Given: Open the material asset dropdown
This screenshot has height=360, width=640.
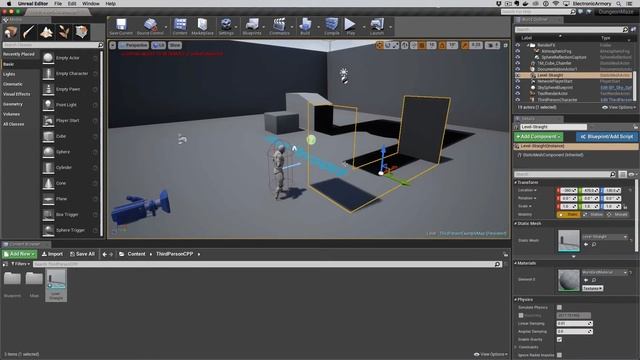Looking at the screenshot, I should pos(604,272).
